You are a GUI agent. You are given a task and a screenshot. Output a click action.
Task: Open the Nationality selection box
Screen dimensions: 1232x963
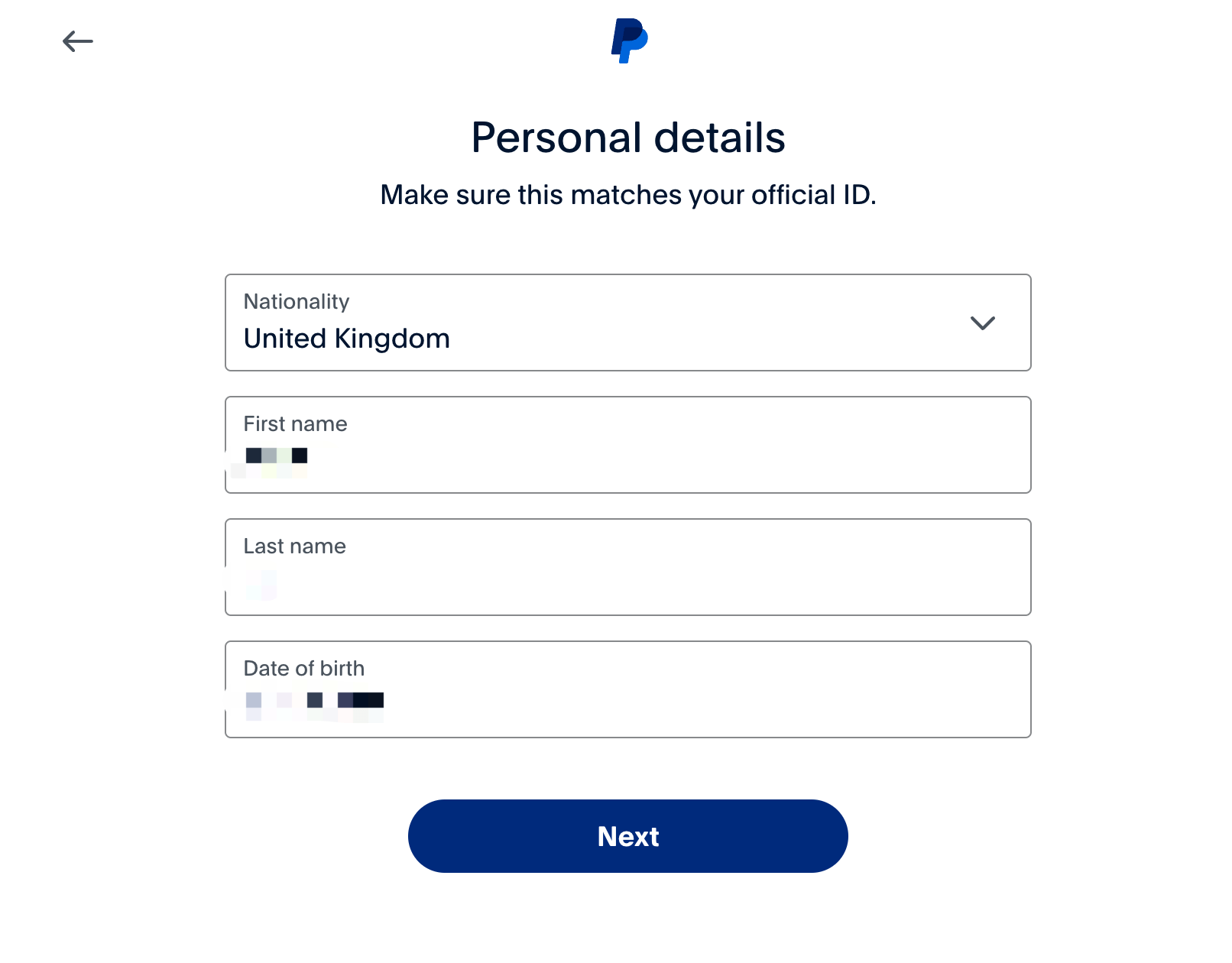tap(627, 323)
